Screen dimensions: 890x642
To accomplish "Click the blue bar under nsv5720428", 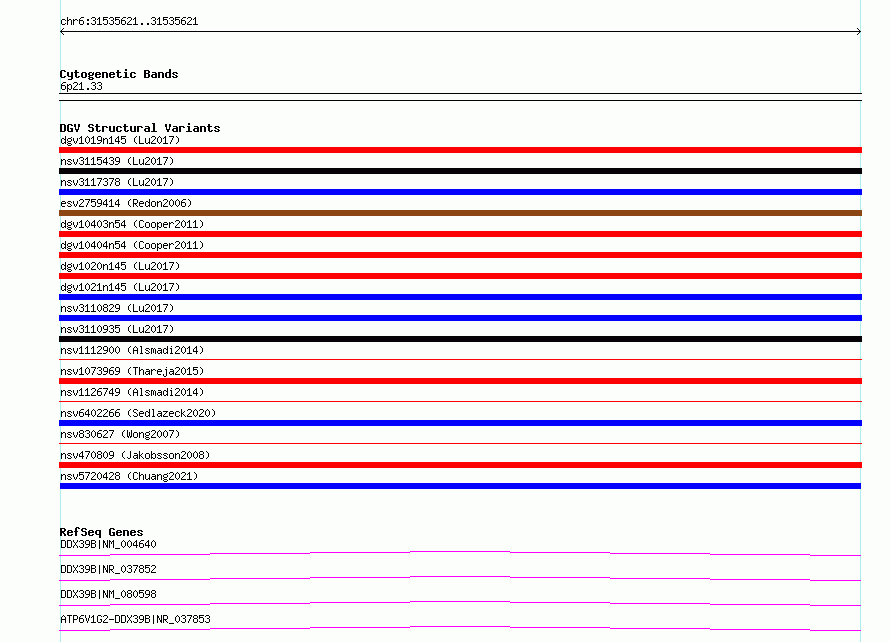I will tap(460, 486).
